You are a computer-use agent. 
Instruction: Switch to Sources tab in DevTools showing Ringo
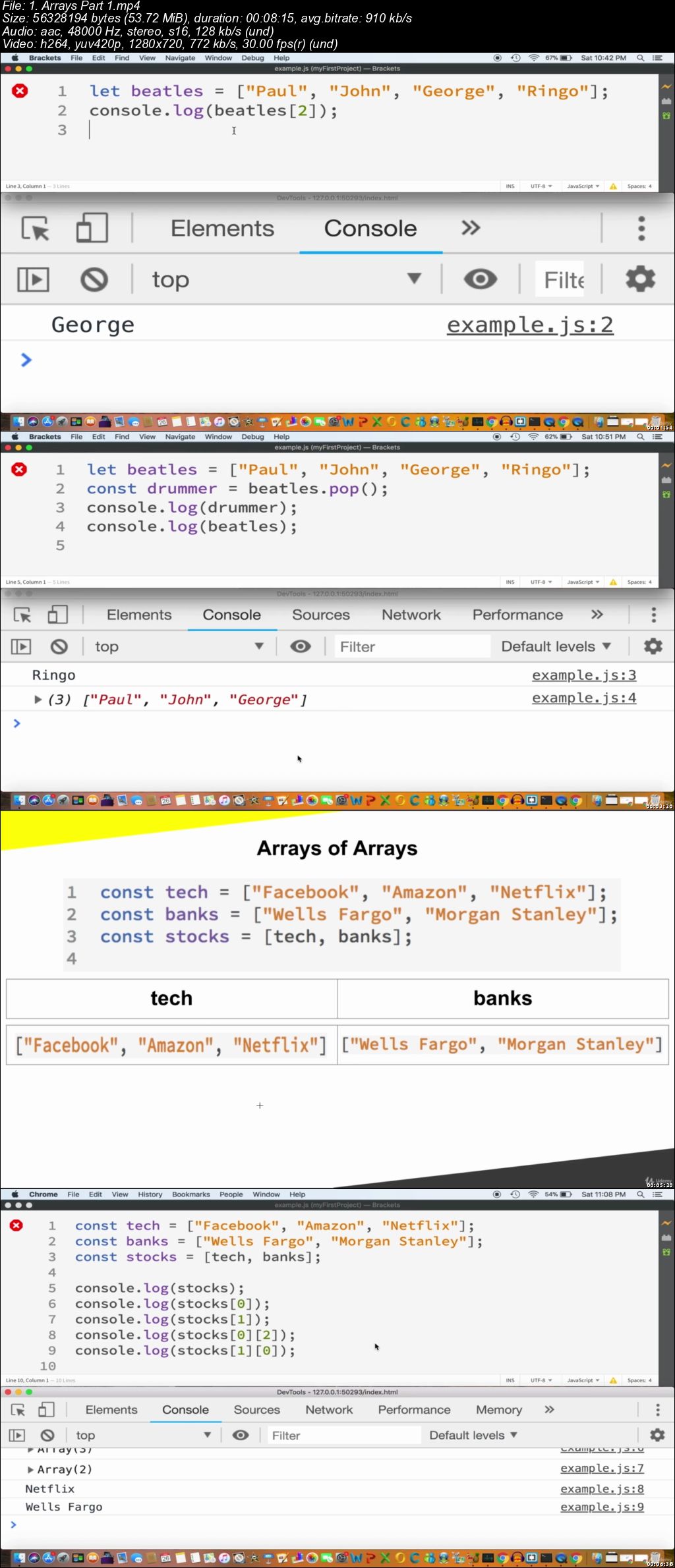click(x=321, y=615)
